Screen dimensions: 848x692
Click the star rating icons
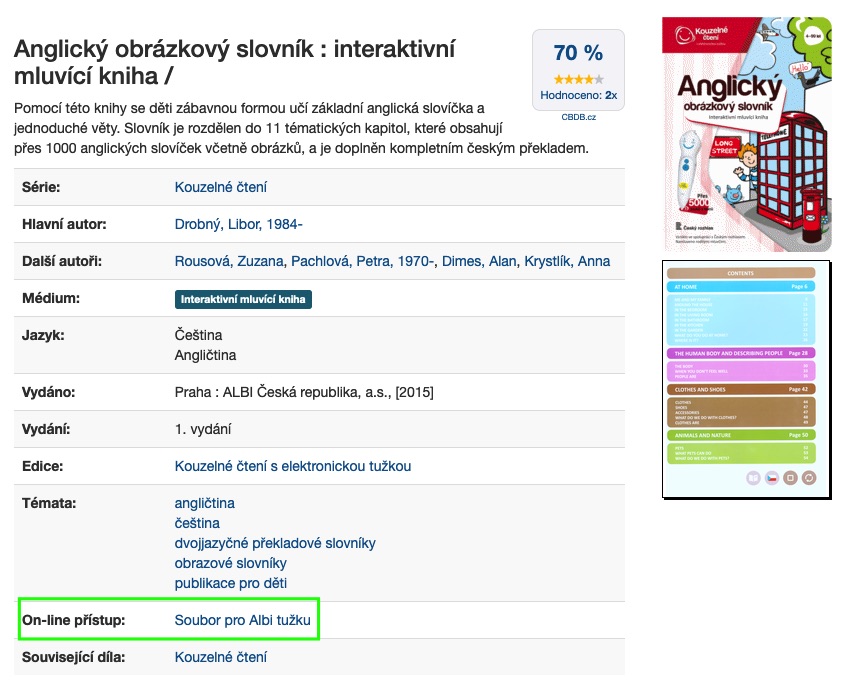pyautogui.click(x=578, y=79)
